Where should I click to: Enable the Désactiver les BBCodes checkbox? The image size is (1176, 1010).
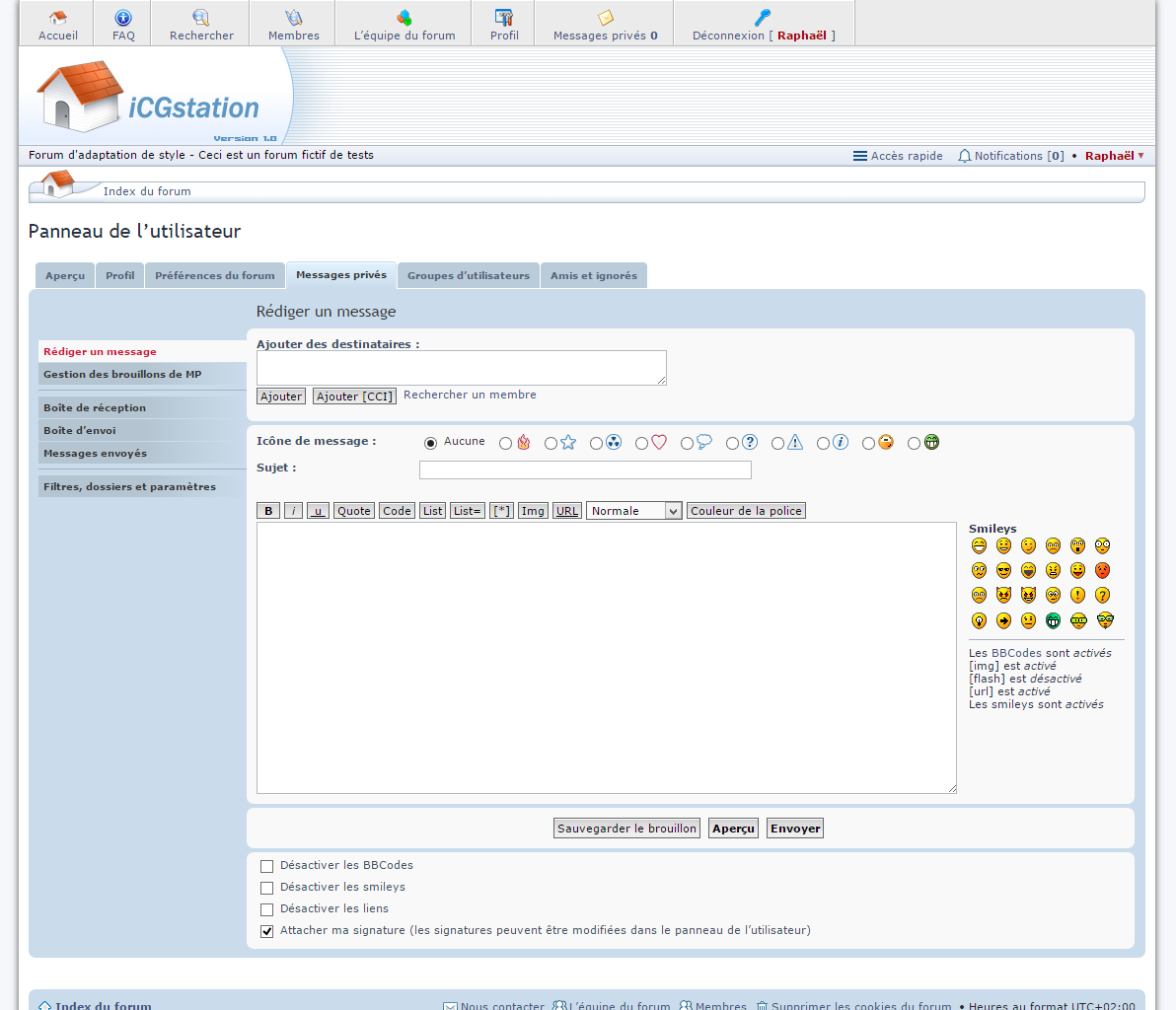[x=266, y=866]
